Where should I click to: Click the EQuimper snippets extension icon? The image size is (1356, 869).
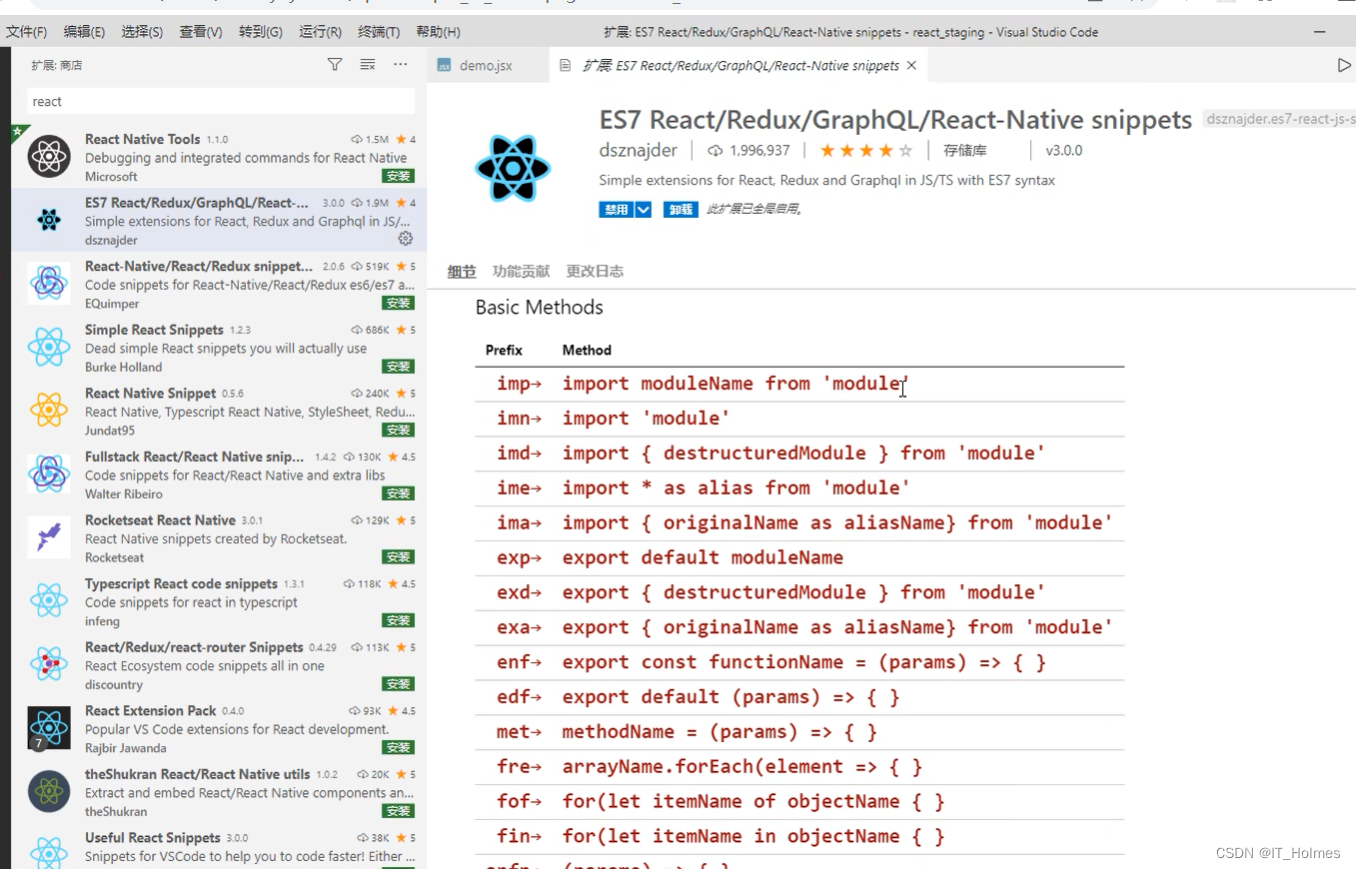pos(49,283)
